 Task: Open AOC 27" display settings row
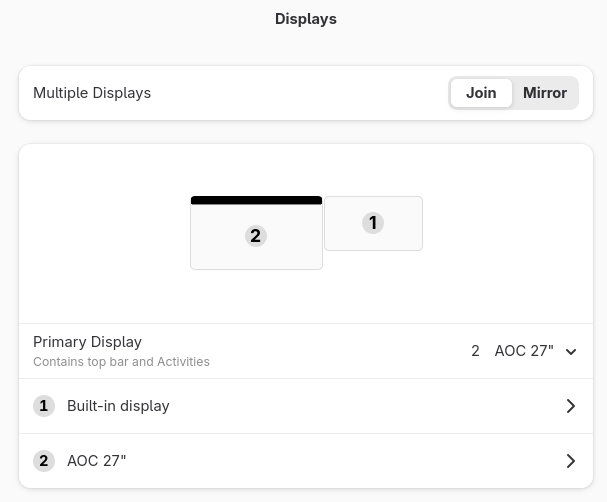tap(300, 461)
